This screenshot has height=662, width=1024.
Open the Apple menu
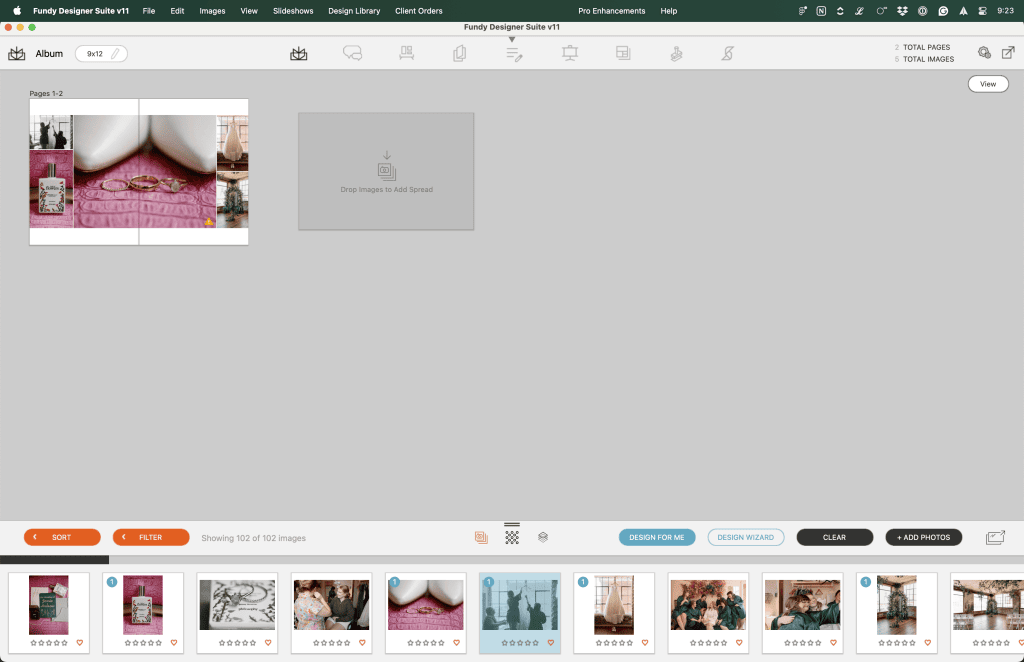(17, 10)
